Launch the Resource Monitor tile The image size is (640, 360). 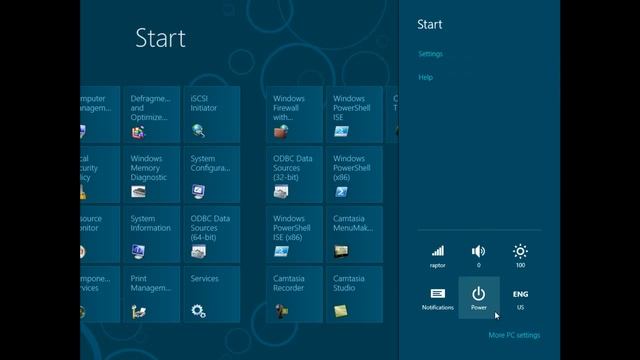[100, 234]
